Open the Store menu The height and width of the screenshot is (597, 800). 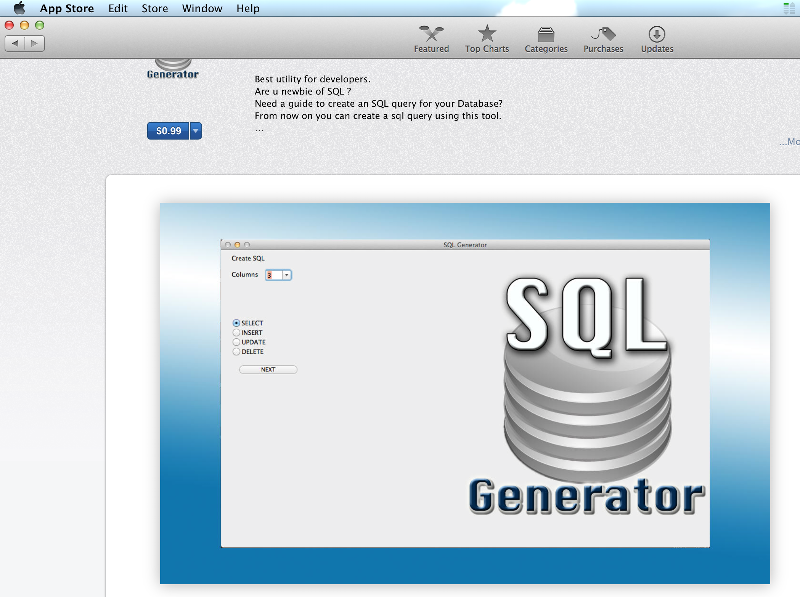[155, 8]
